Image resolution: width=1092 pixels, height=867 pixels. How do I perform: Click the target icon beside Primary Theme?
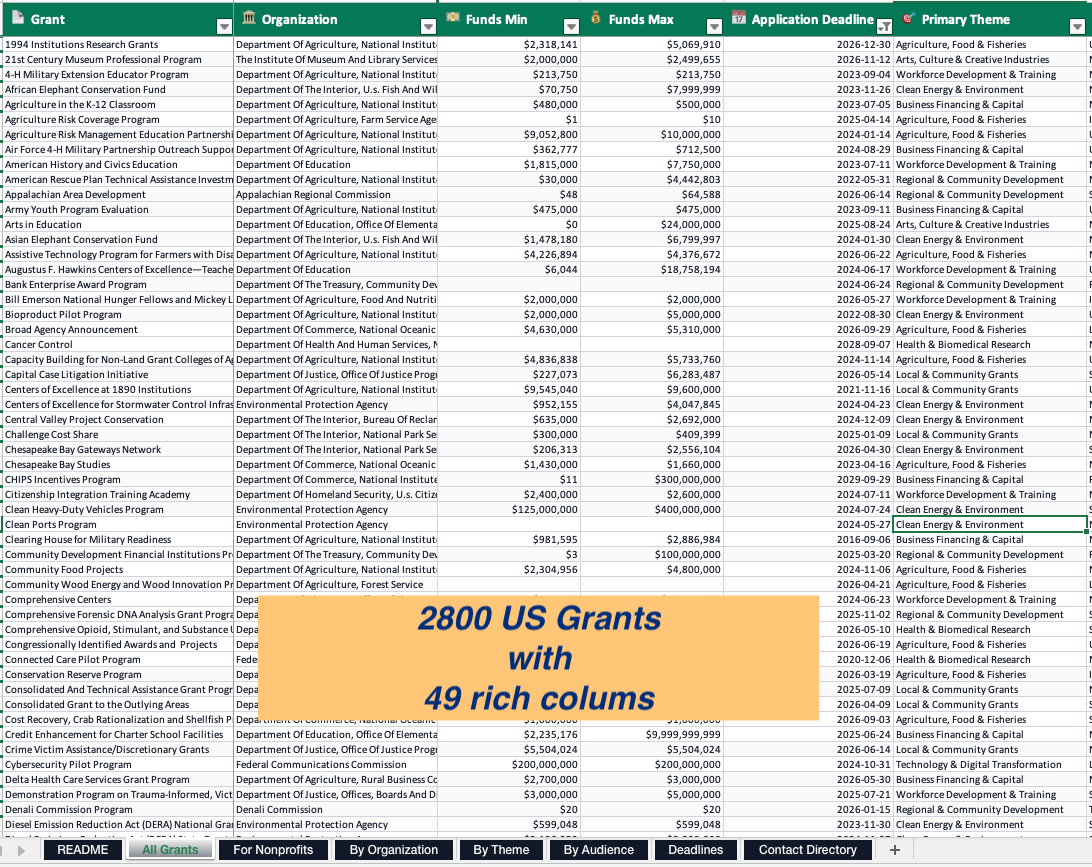coord(908,18)
